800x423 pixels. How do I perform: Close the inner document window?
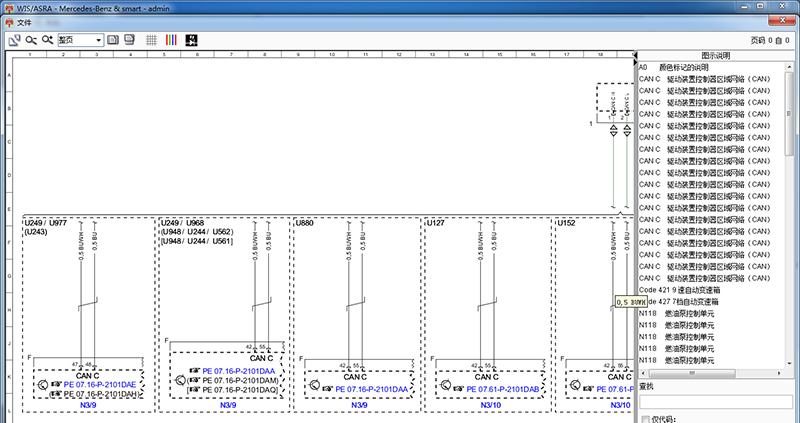point(783,21)
